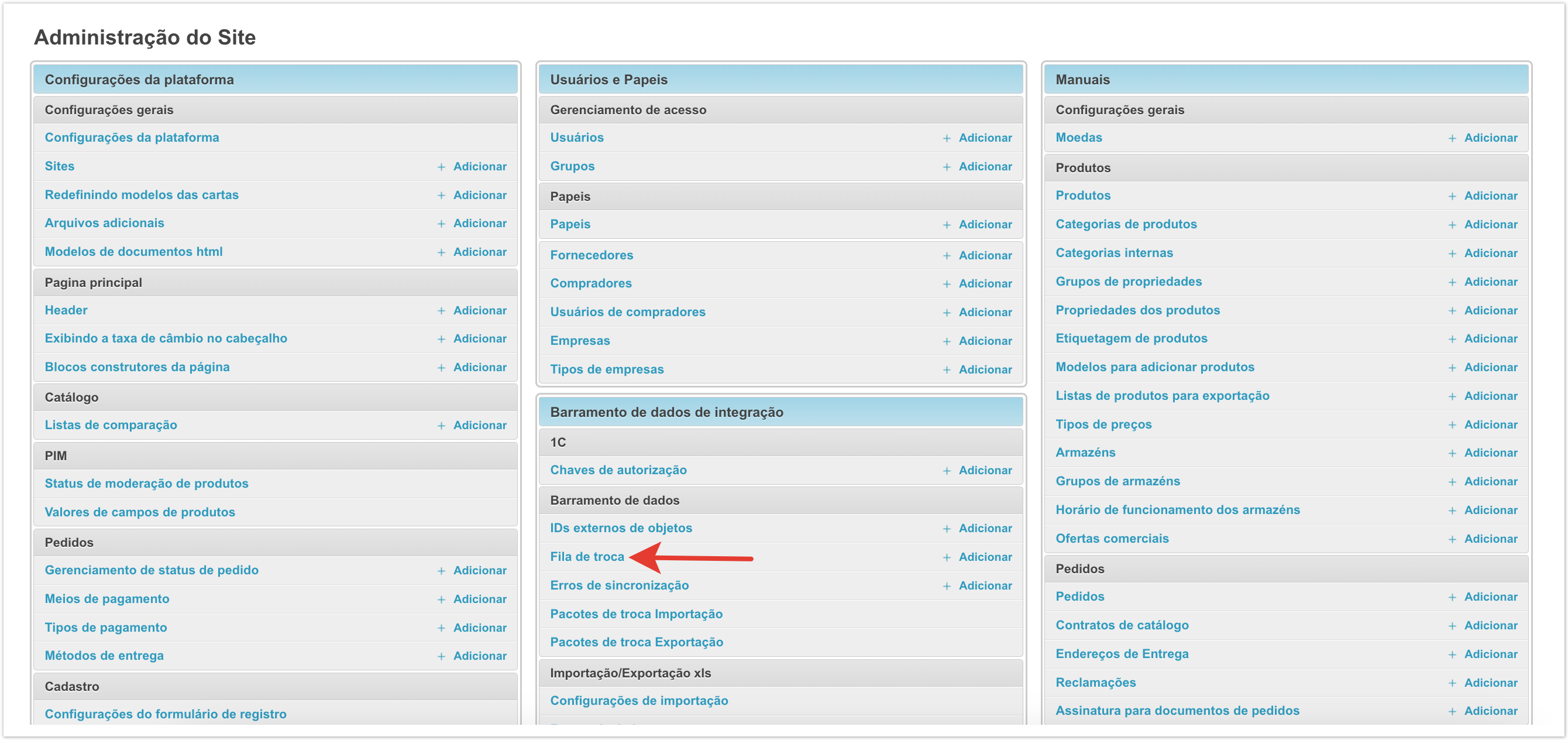Image resolution: width=1568 pixels, height=740 pixels.
Task: Click Adicionar beside Tipos de preços
Action: coord(1490,424)
